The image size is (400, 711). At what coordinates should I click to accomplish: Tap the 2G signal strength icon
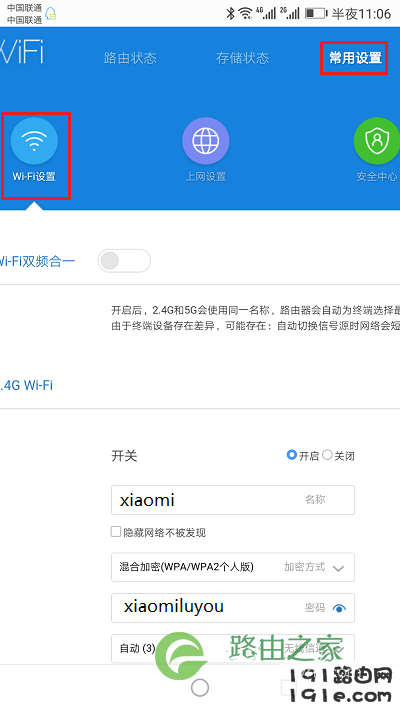(x=290, y=13)
